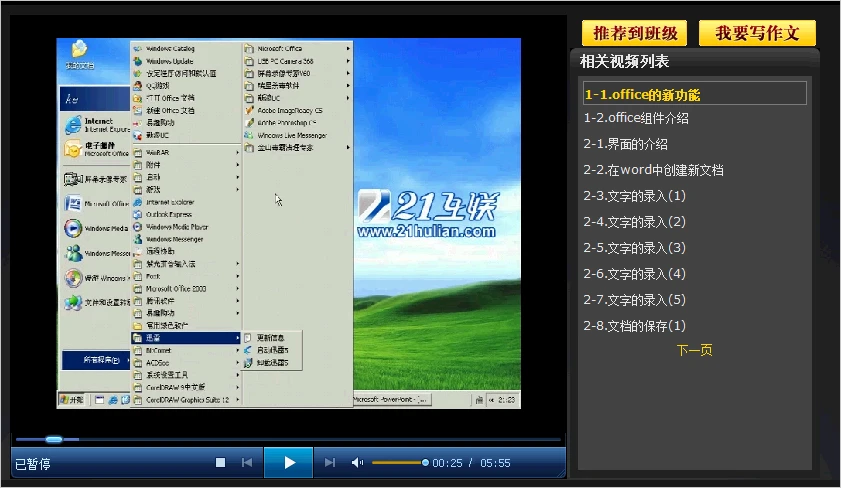Click the Windows Catalog icon in menu
The height and width of the screenshot is (488, 841).
(x=137, y=48)
